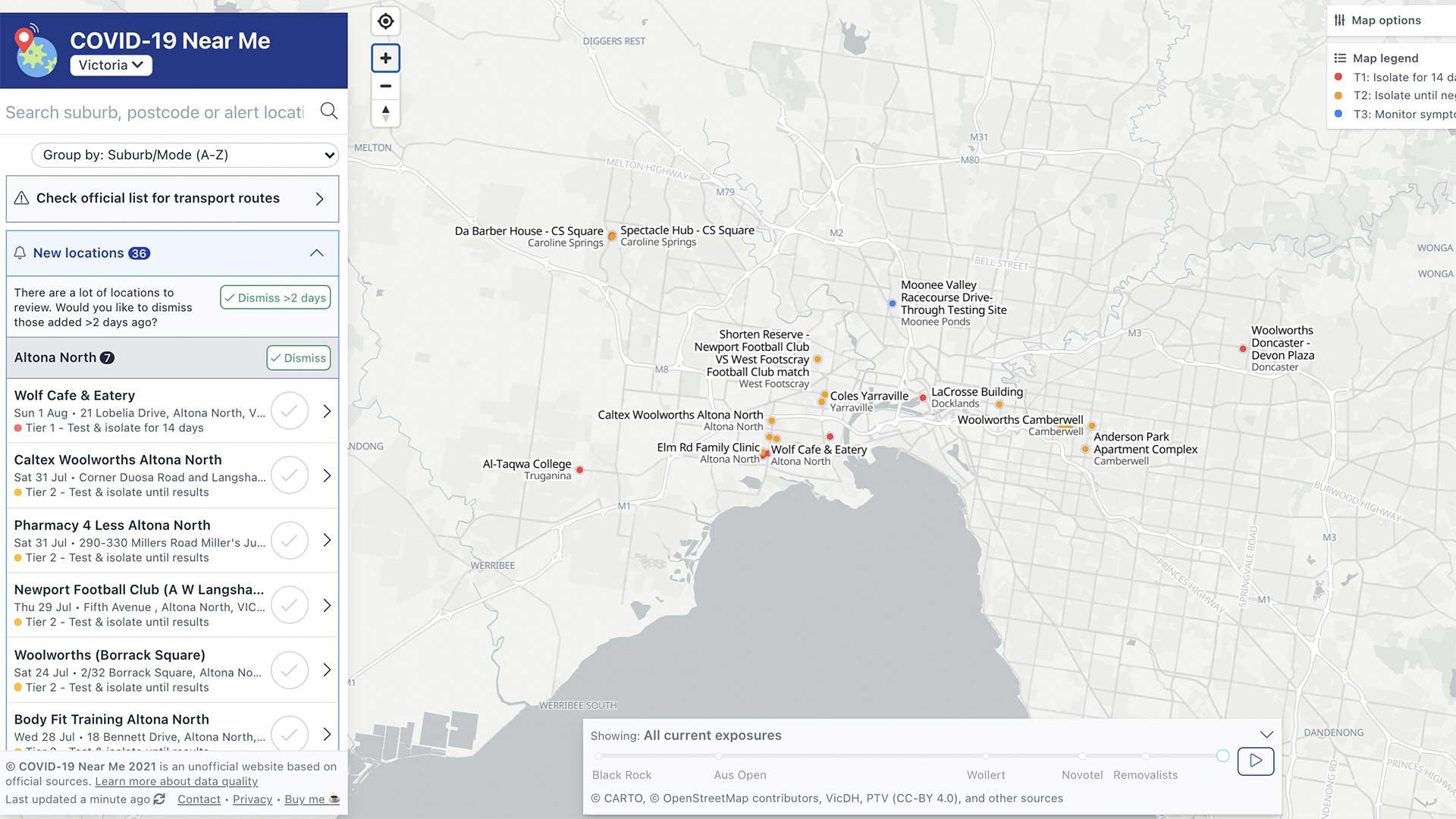Screen dimensions: 1456x819
Task: Click the Shorten Reserve orange marker
Action: coord(817,359)
